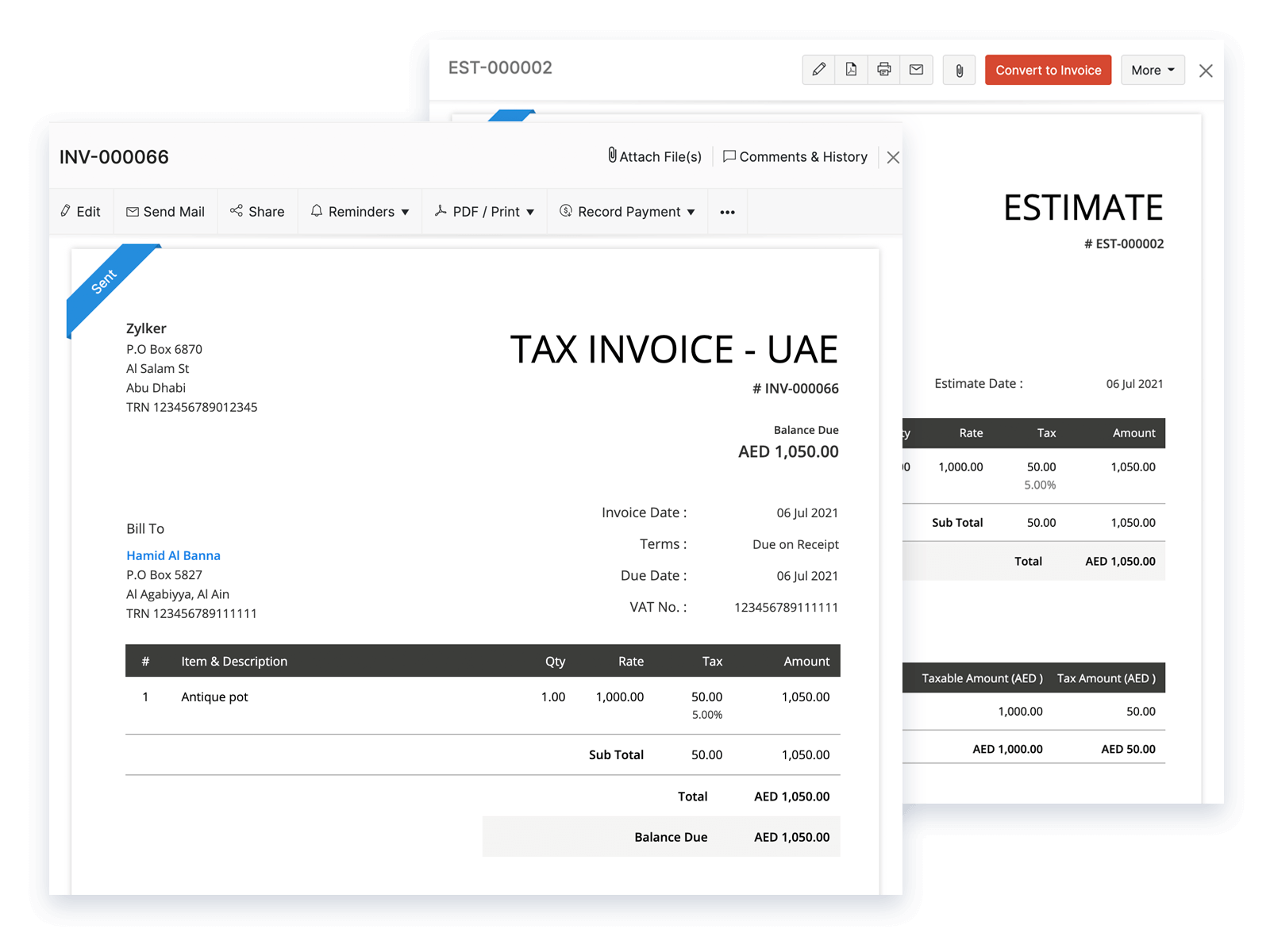Export estimate EST-000002 as PDF
1270x952 pixels.
[851, 70]
